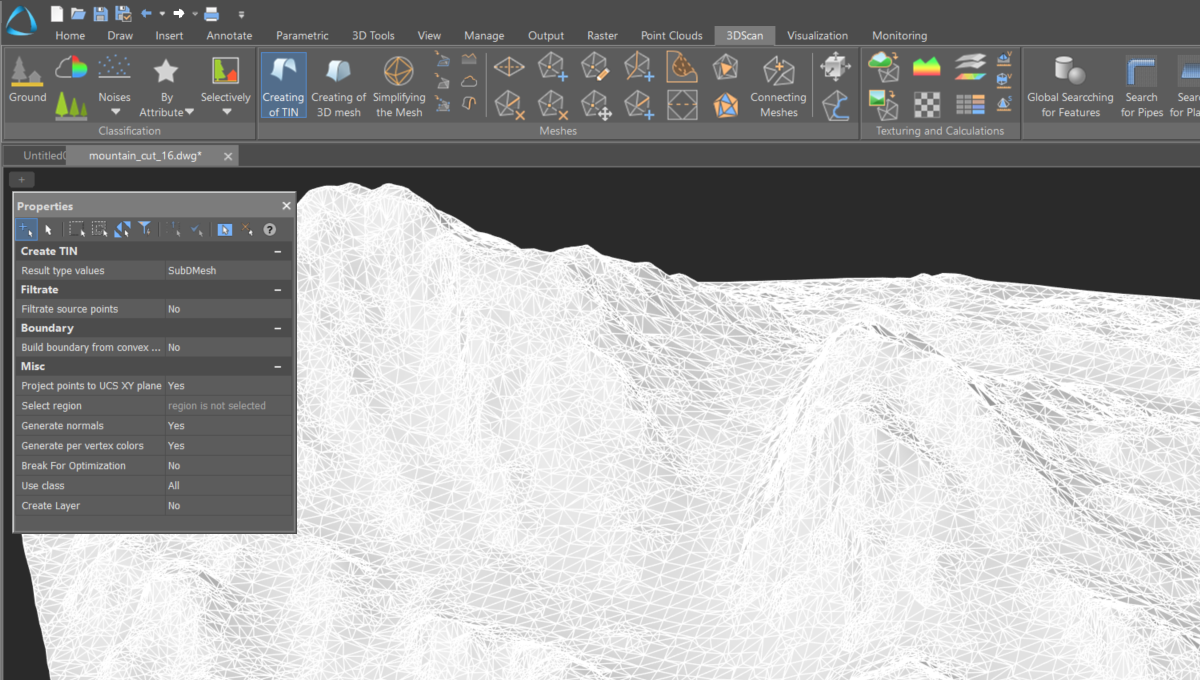
Task: Collapse the Misc section in Properties
Action: 278,367
